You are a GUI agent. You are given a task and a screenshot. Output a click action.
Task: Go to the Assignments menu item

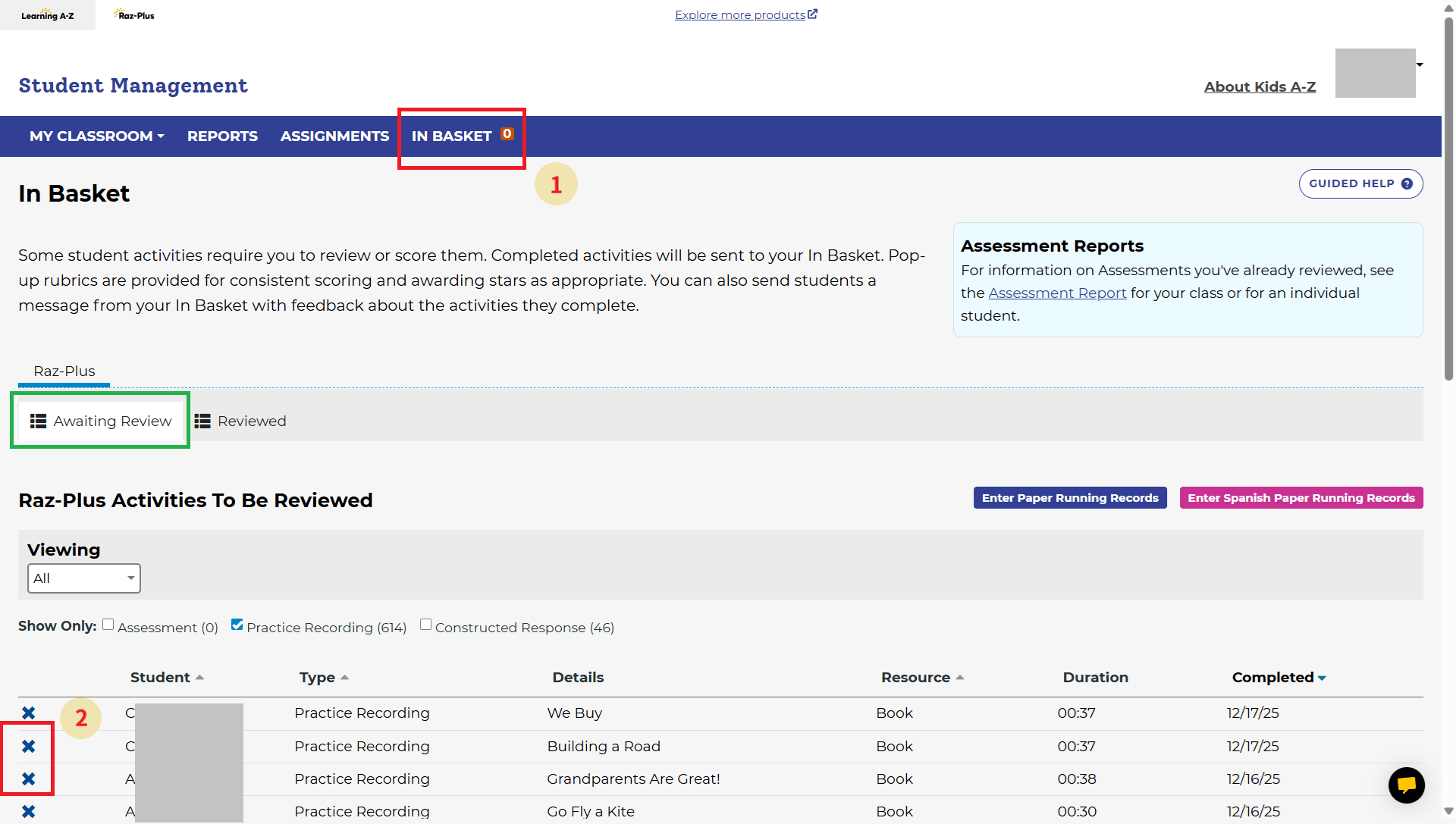click(334, 136)
